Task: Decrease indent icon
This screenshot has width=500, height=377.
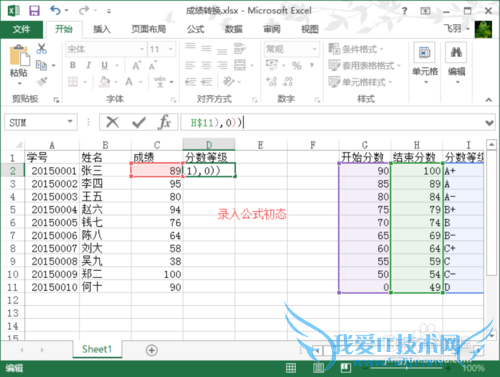Action: 191,81
